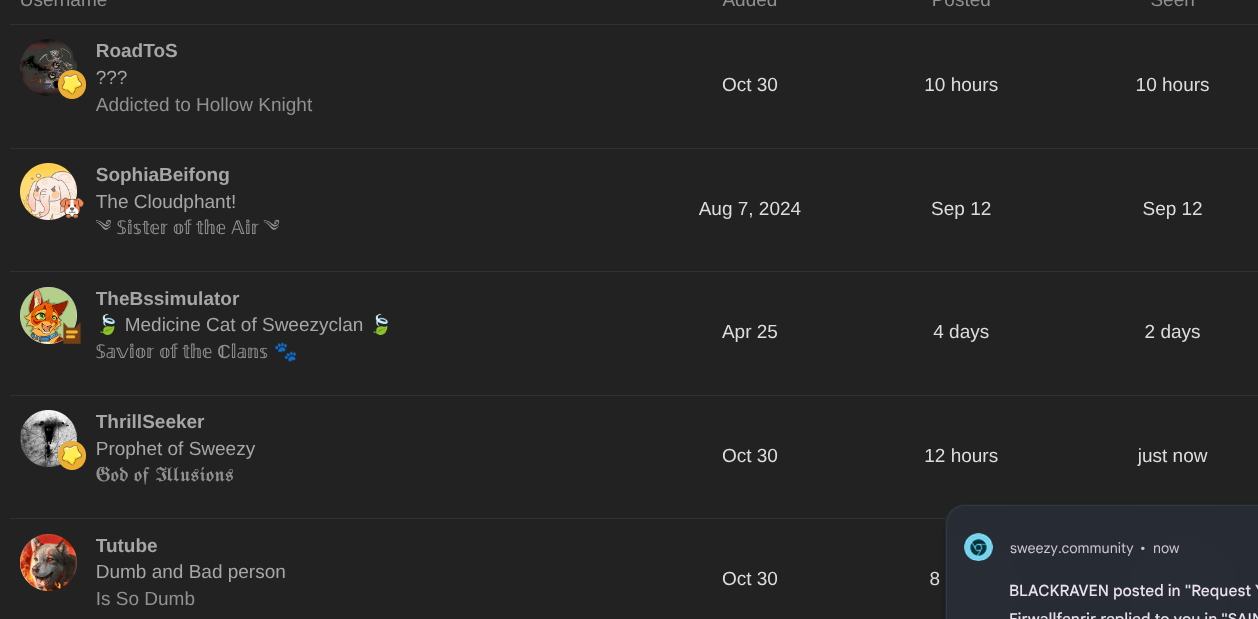Click the dog flair badge on SophiaBeifong's avatar

pyautogui.click(x=71, y=208)
